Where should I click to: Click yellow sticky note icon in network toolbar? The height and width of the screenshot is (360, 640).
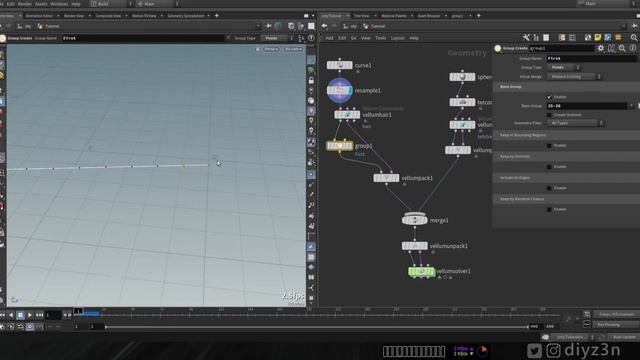point(598,38)
